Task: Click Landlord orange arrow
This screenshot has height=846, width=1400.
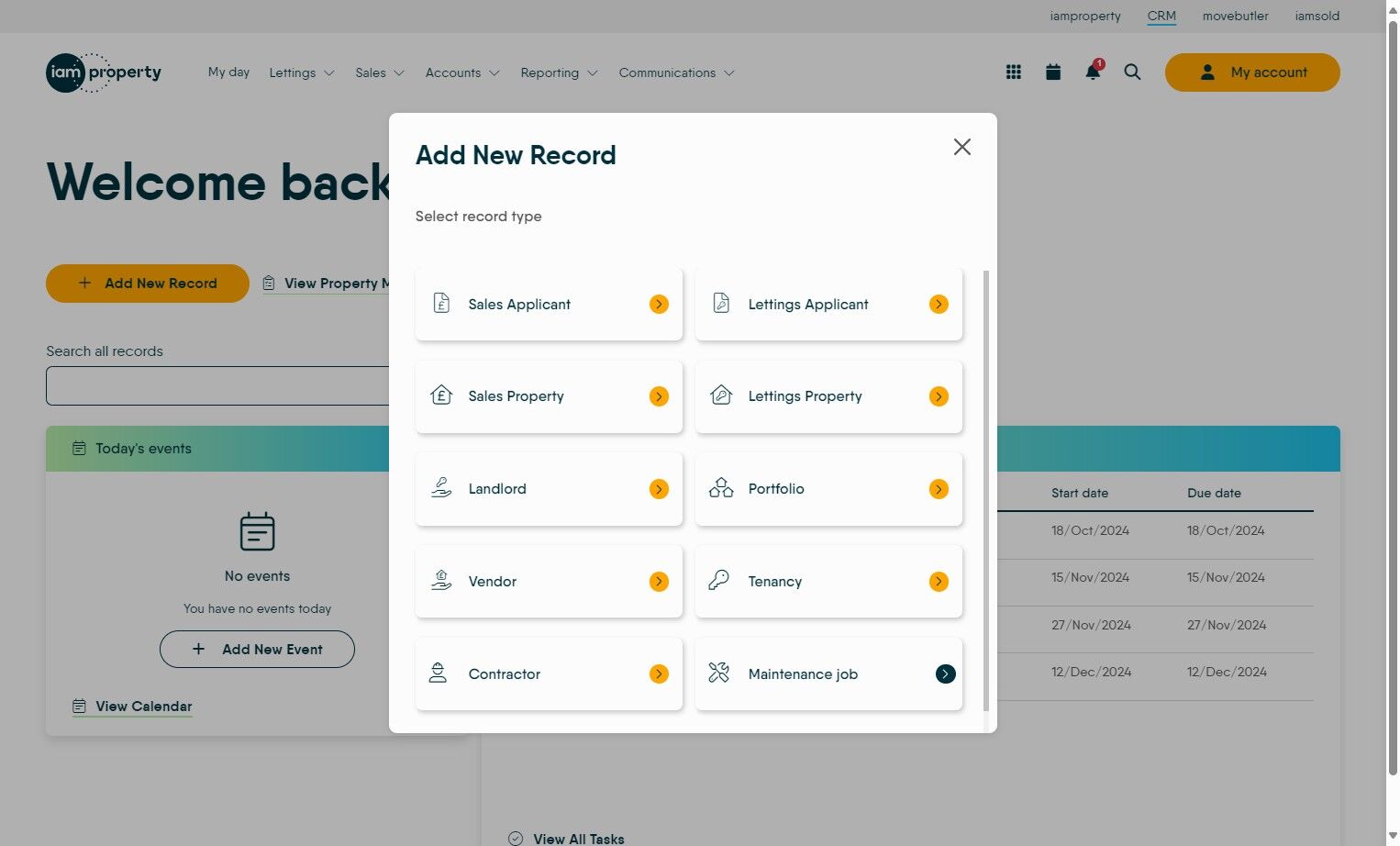Action: coord(659,489)
